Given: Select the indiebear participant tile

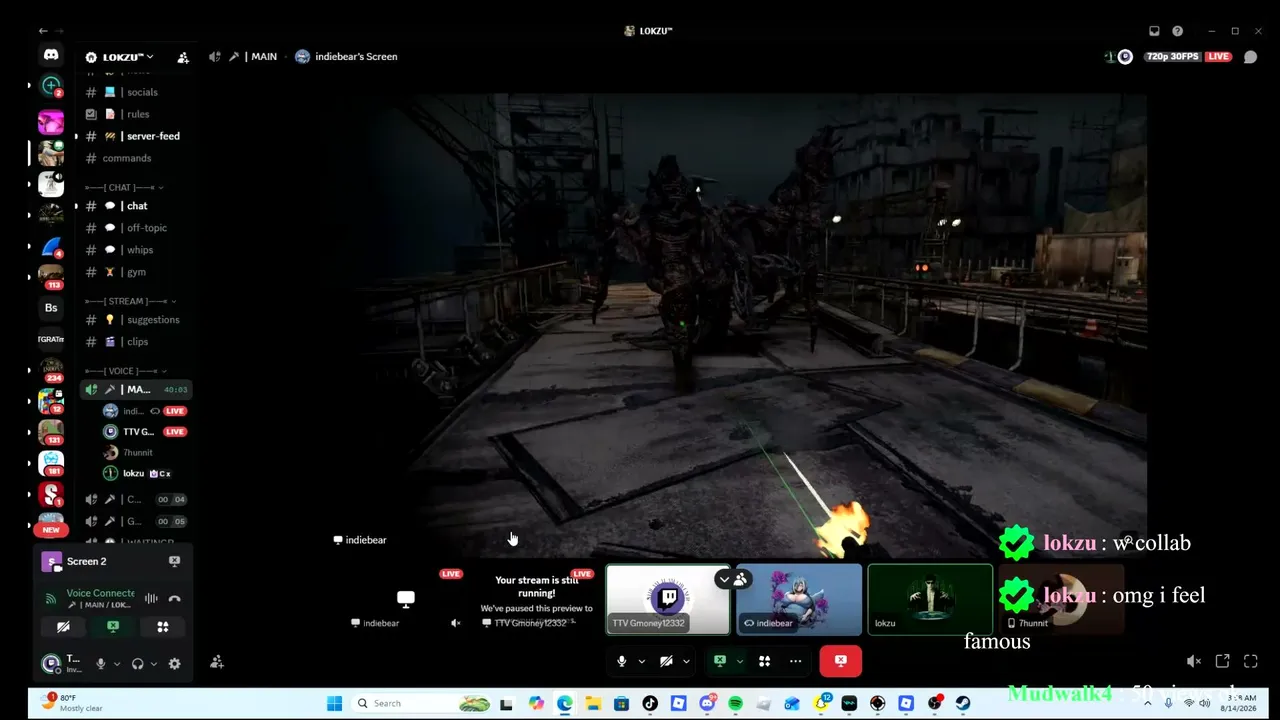Looking at the screenshot, I should [799, 600].
